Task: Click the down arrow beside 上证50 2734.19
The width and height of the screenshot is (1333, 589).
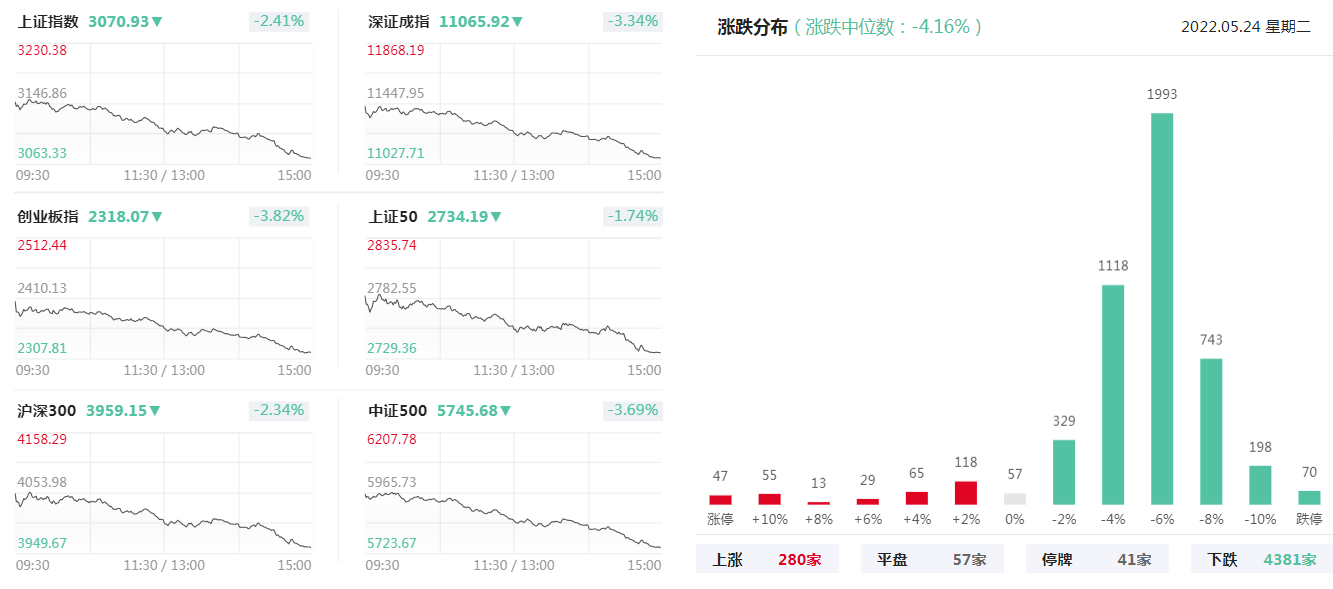Action: pyautogui.click(x=496, y=216)
